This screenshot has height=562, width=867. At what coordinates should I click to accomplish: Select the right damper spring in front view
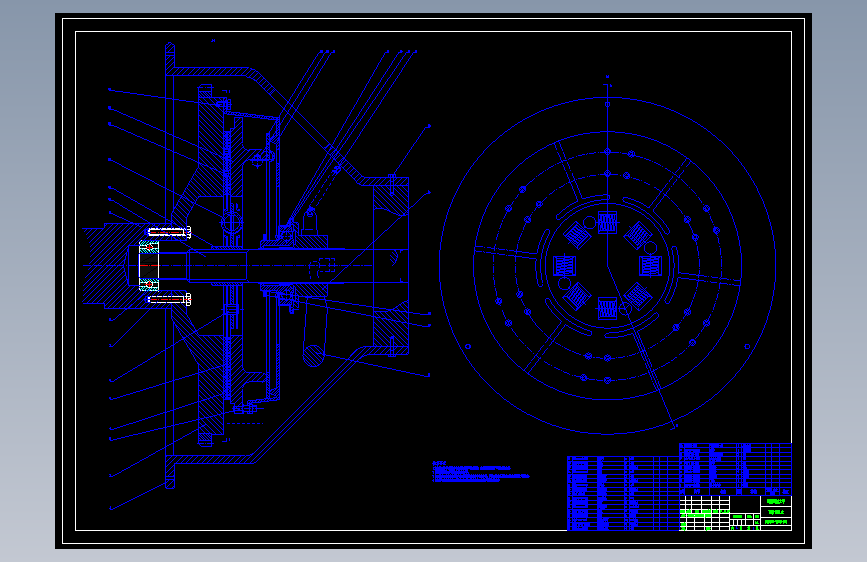point(650,266)
